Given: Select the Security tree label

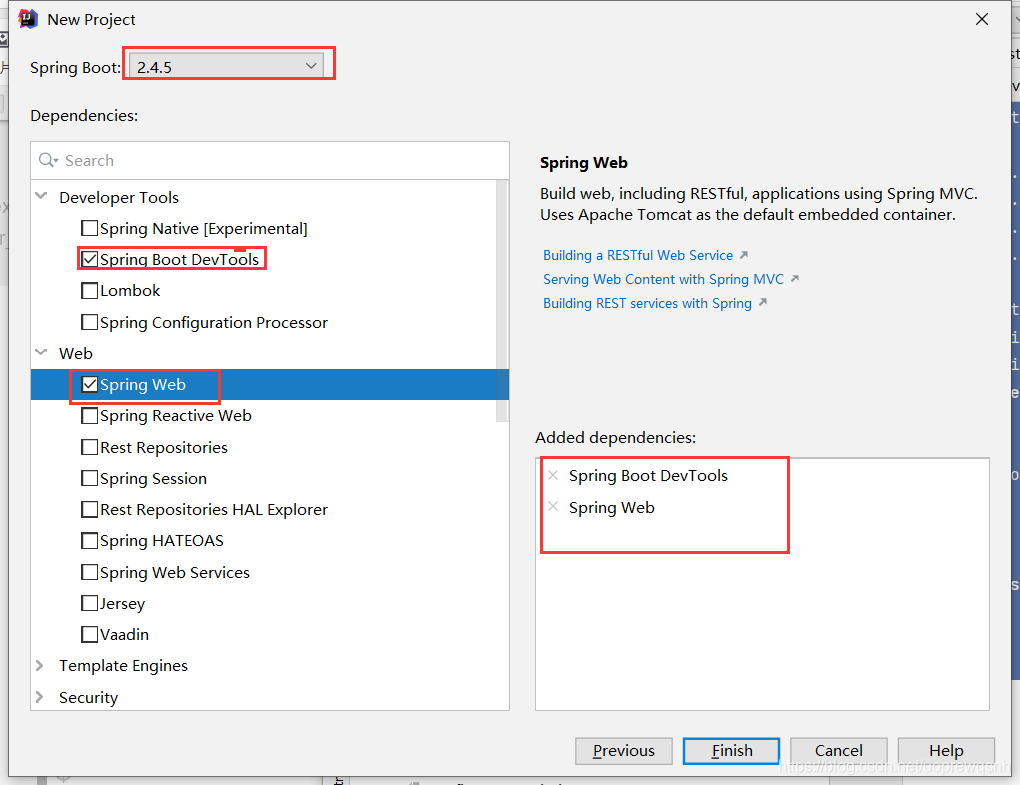Looking at the screenshot, I should pos(88,697).
